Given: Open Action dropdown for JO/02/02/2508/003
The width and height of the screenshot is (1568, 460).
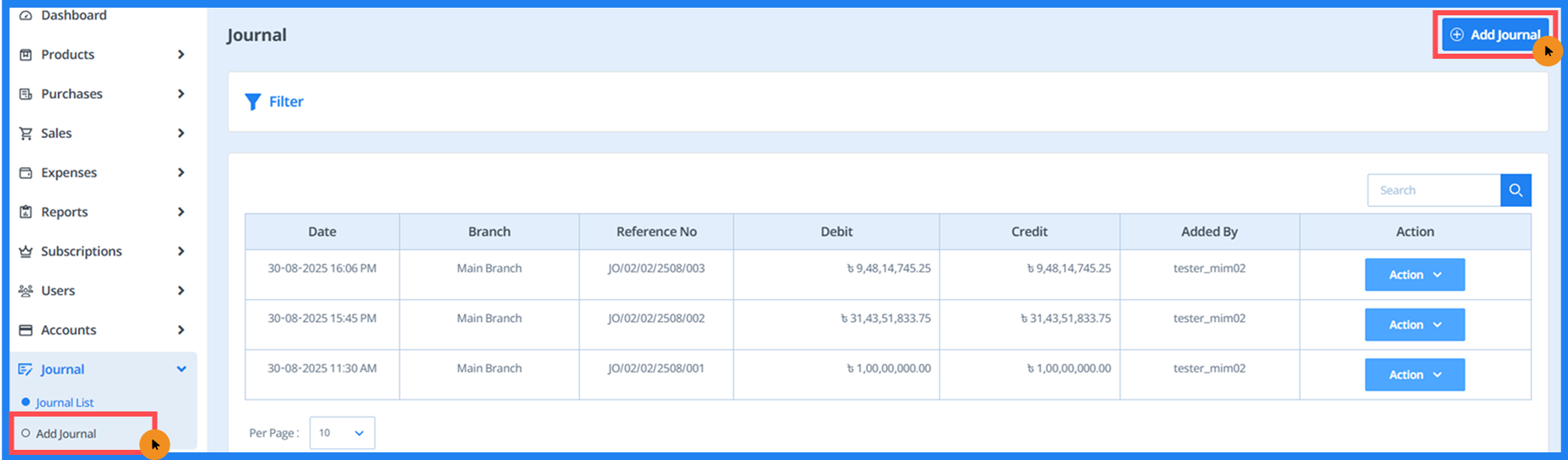Looking at the screenshot, I should [x=1414, y=275].
